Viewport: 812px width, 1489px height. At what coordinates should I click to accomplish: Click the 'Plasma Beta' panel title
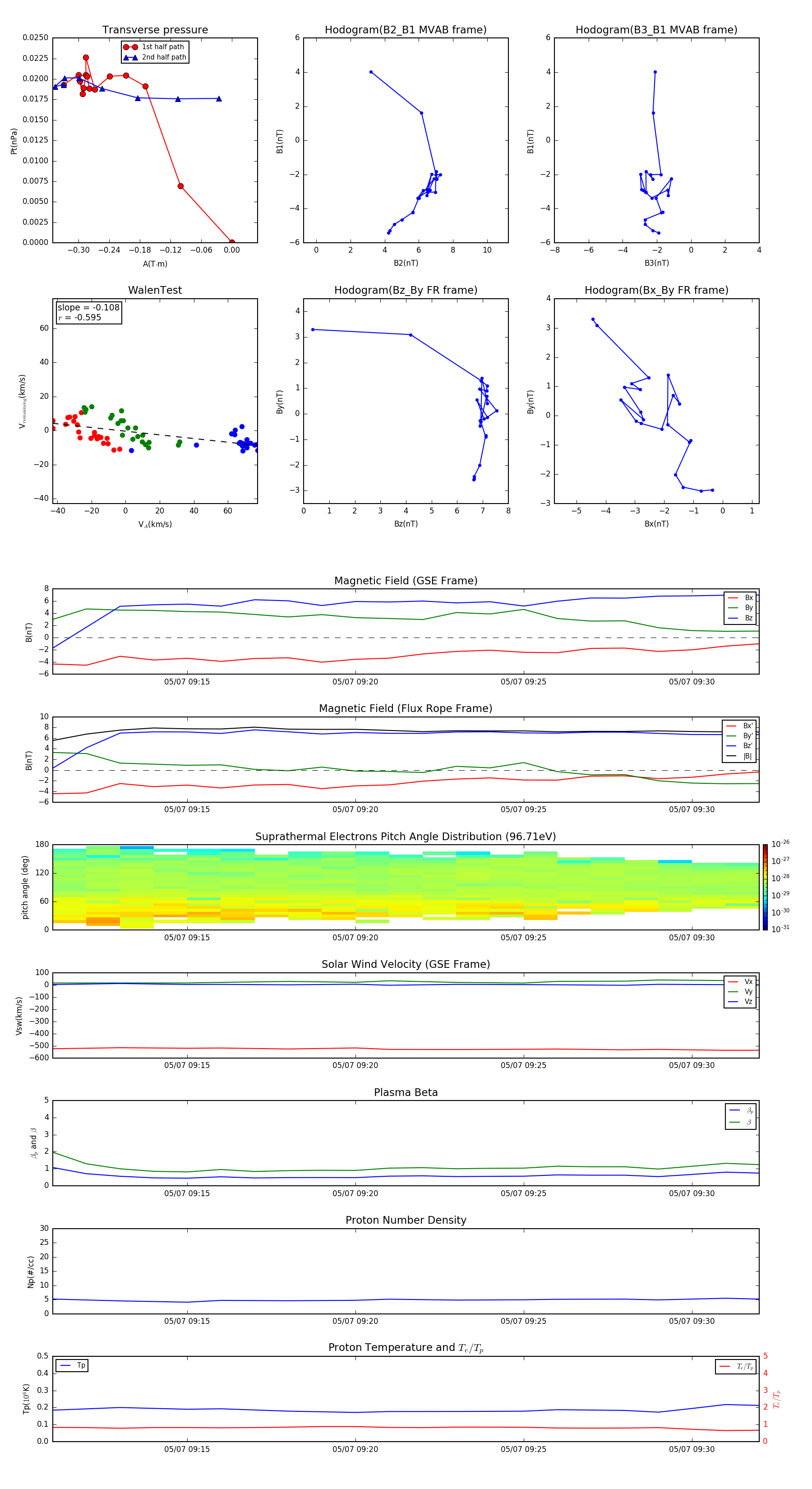click(x=406, y=1092)
